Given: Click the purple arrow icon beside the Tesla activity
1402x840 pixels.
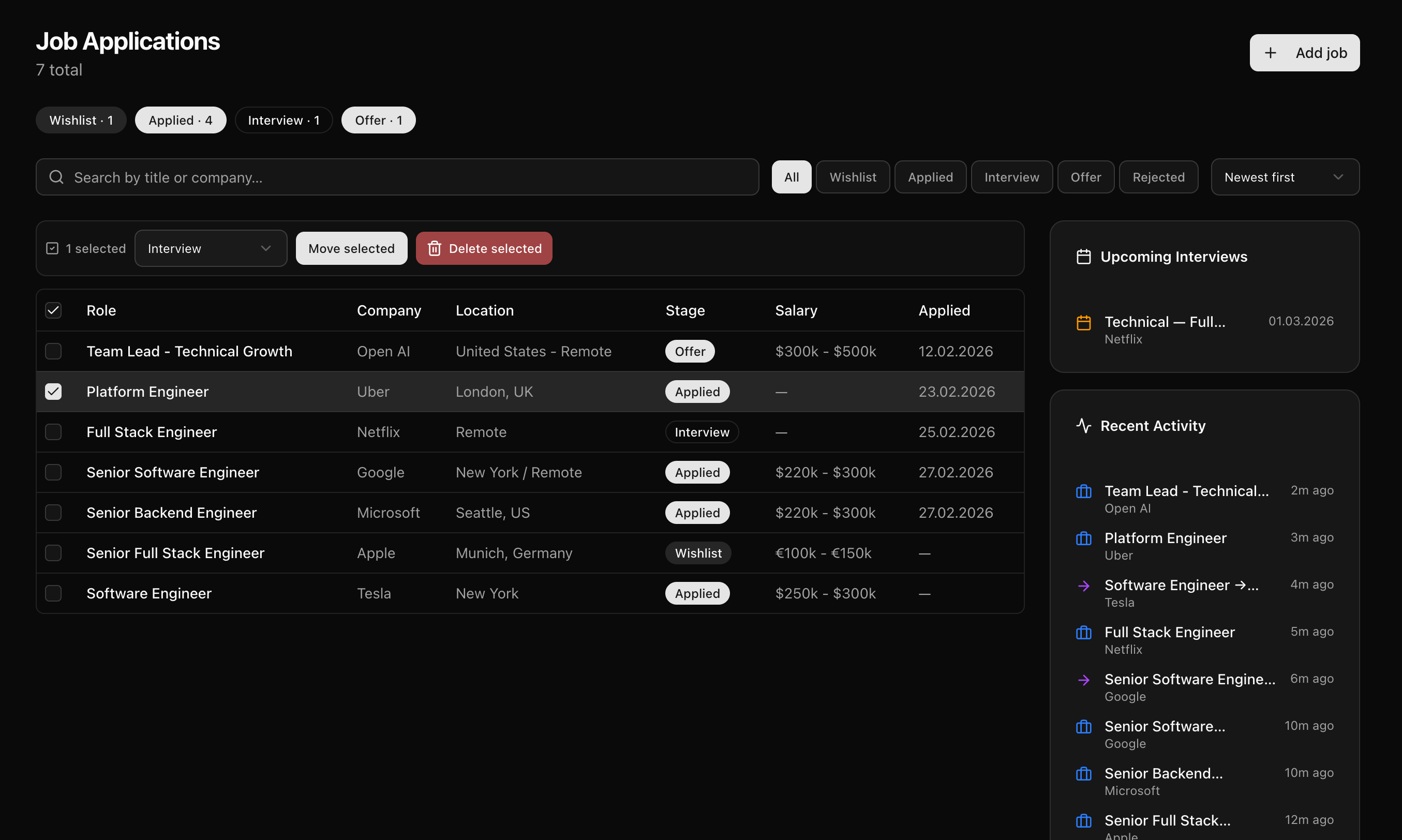Looking at the screenshot, I should point(1083,586).
